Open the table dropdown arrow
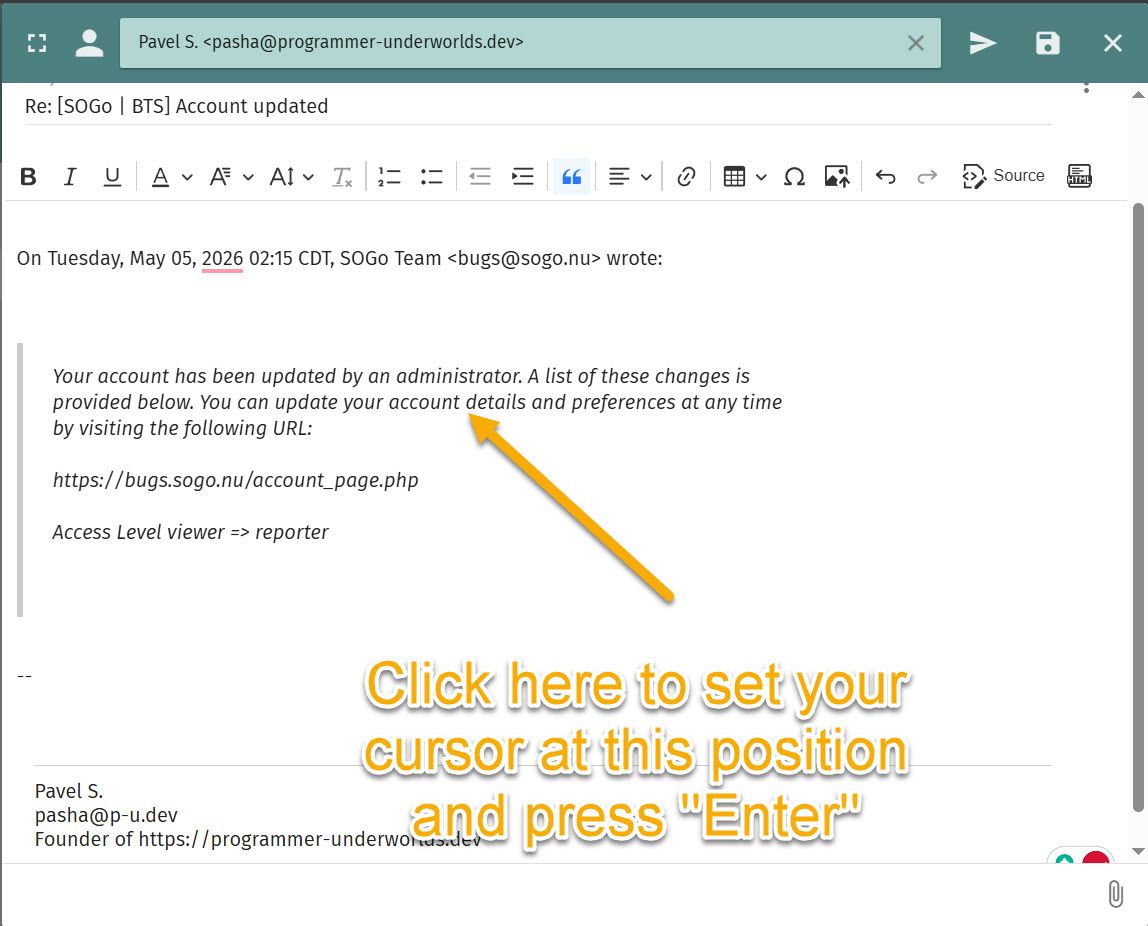 (x=761, y=177)
